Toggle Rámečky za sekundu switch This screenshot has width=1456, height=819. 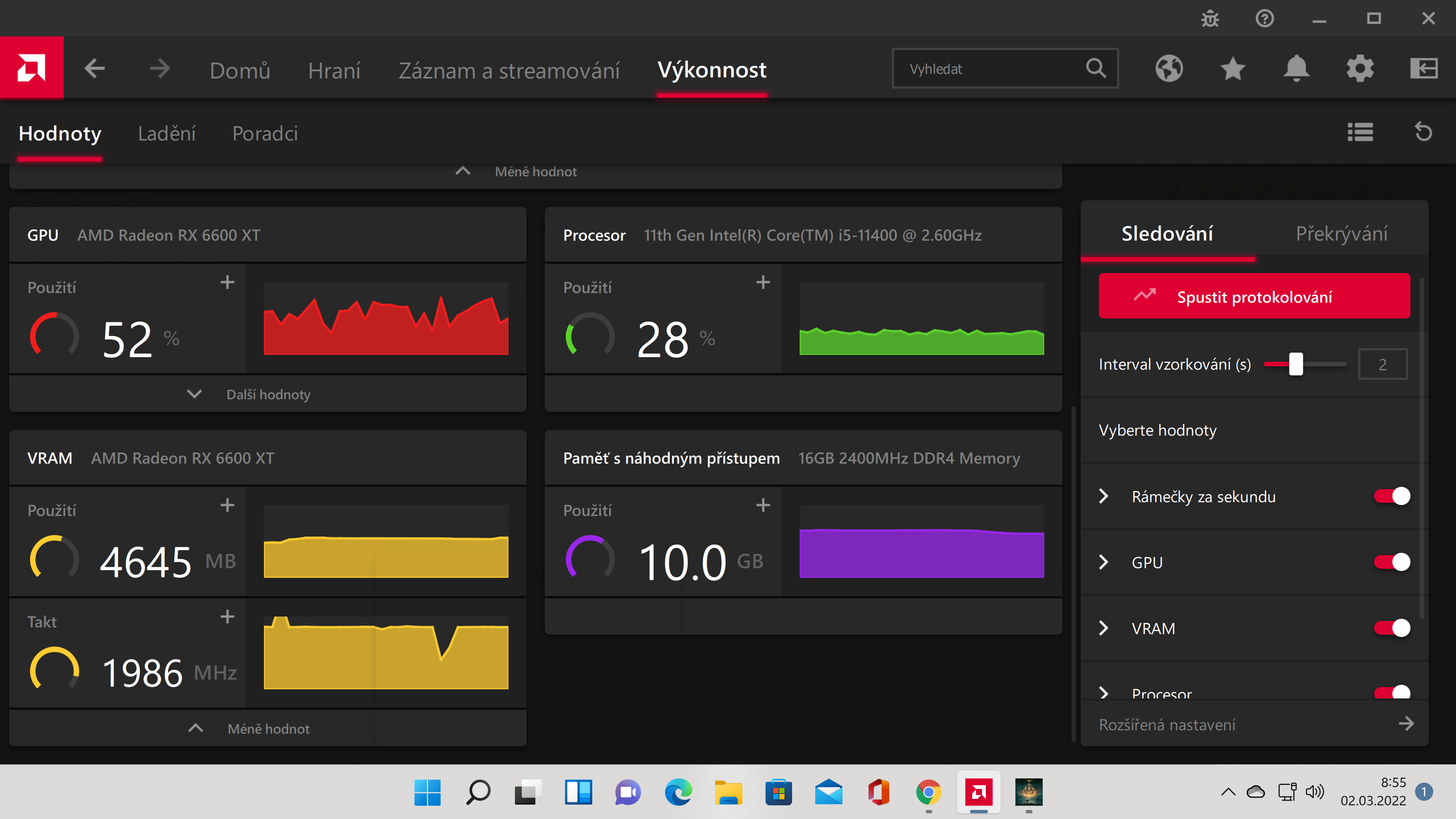point(1392,496)
